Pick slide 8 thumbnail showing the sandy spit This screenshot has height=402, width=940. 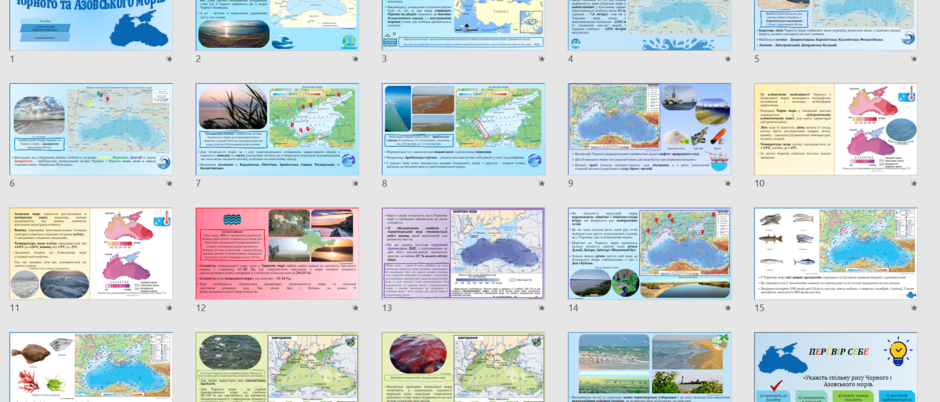(463, 129)
